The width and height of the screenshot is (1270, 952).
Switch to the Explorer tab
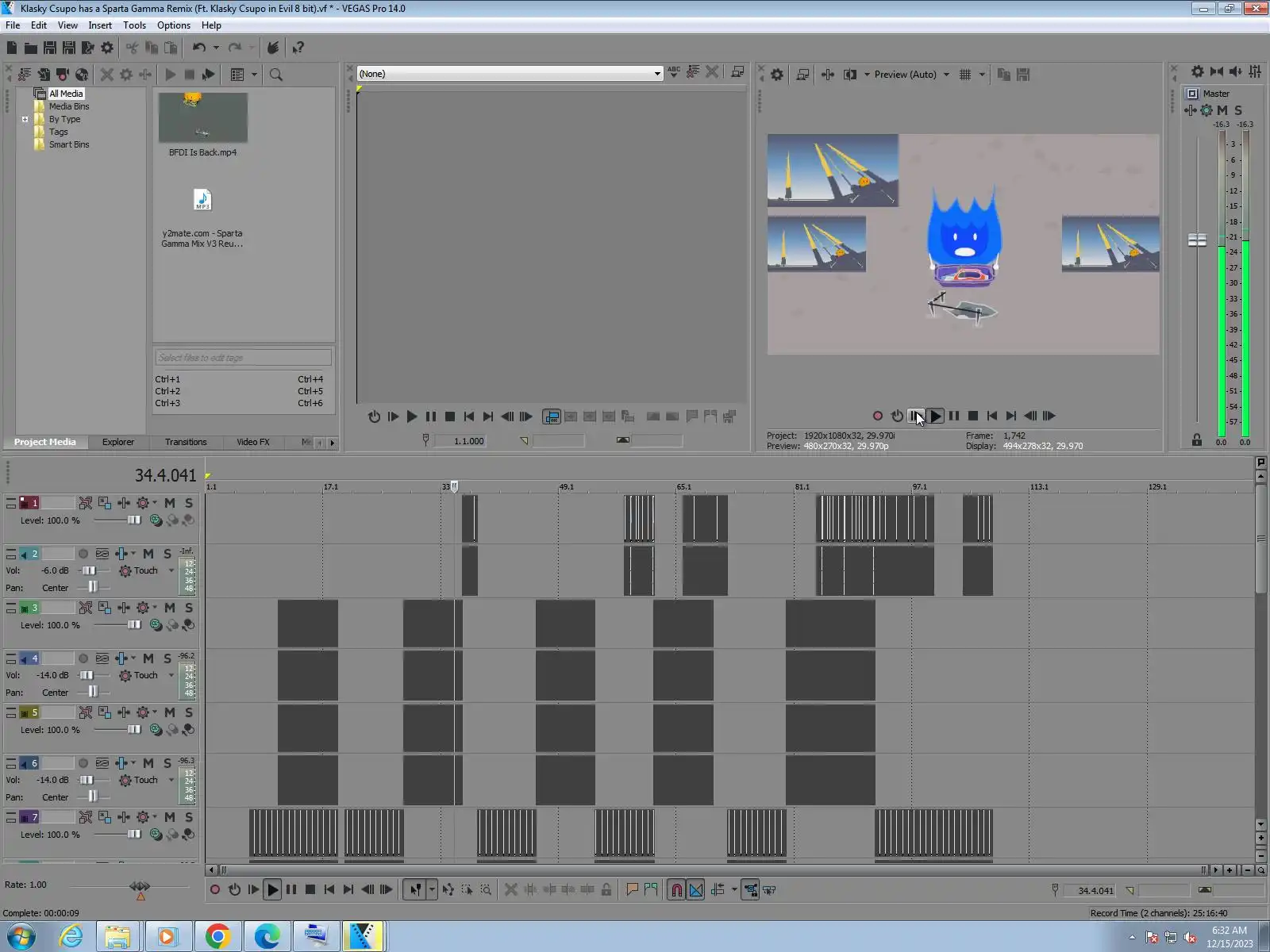(118, 442)
